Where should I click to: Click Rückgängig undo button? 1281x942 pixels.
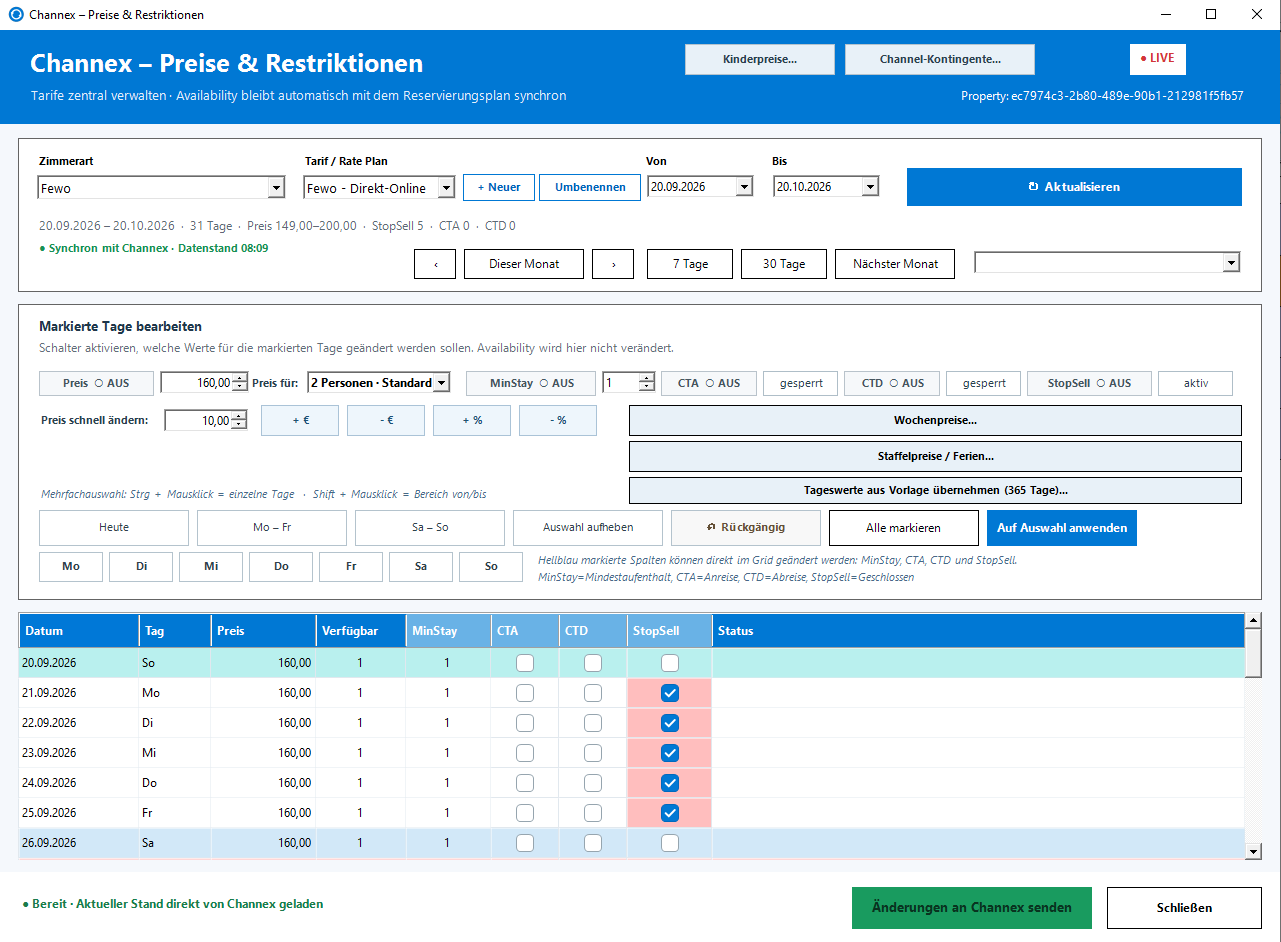pos(746,527)
